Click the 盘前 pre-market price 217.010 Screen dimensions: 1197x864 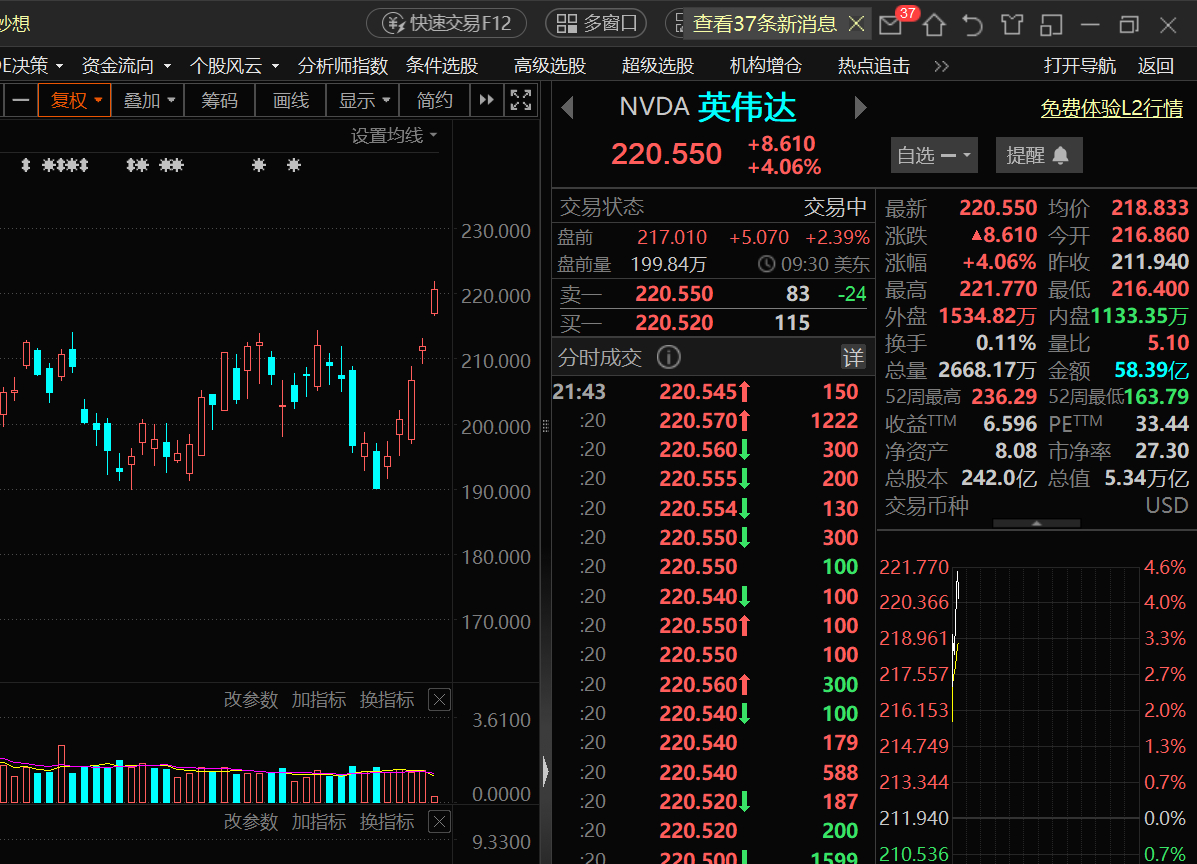[672, 237]
